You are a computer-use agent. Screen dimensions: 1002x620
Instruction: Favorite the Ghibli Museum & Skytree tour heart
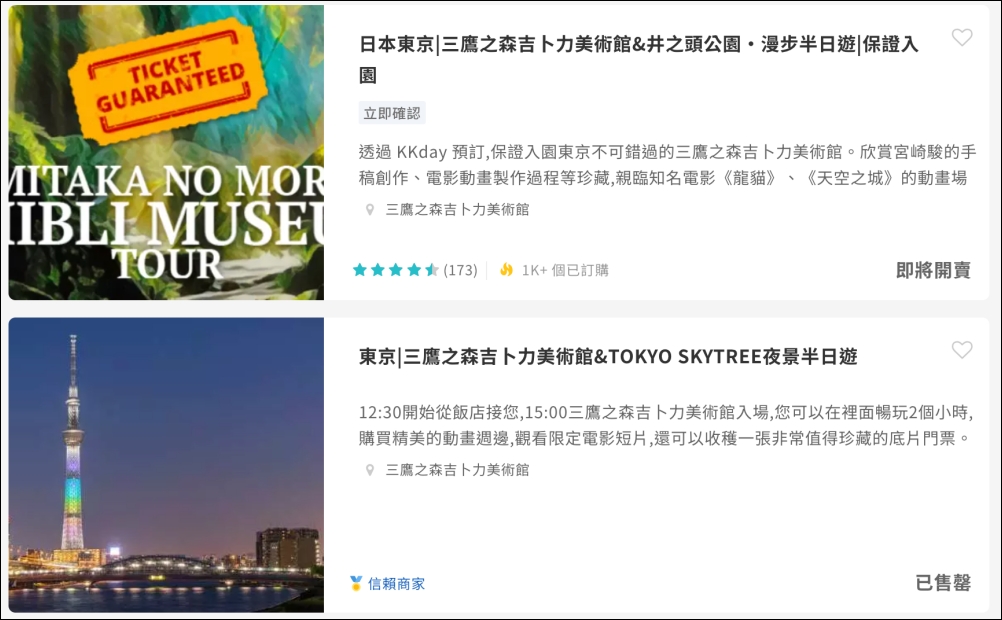tap(962, 350)
